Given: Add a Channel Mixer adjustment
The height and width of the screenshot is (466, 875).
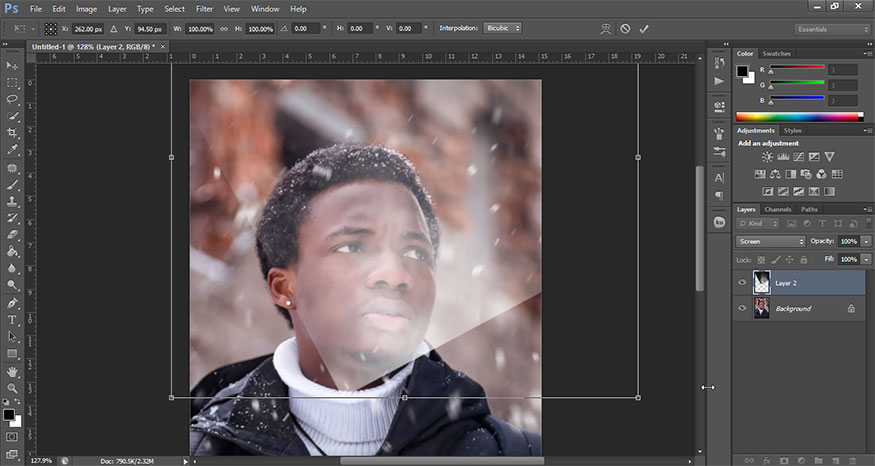Looking at the screenshot, I should (x=821, y=174).
